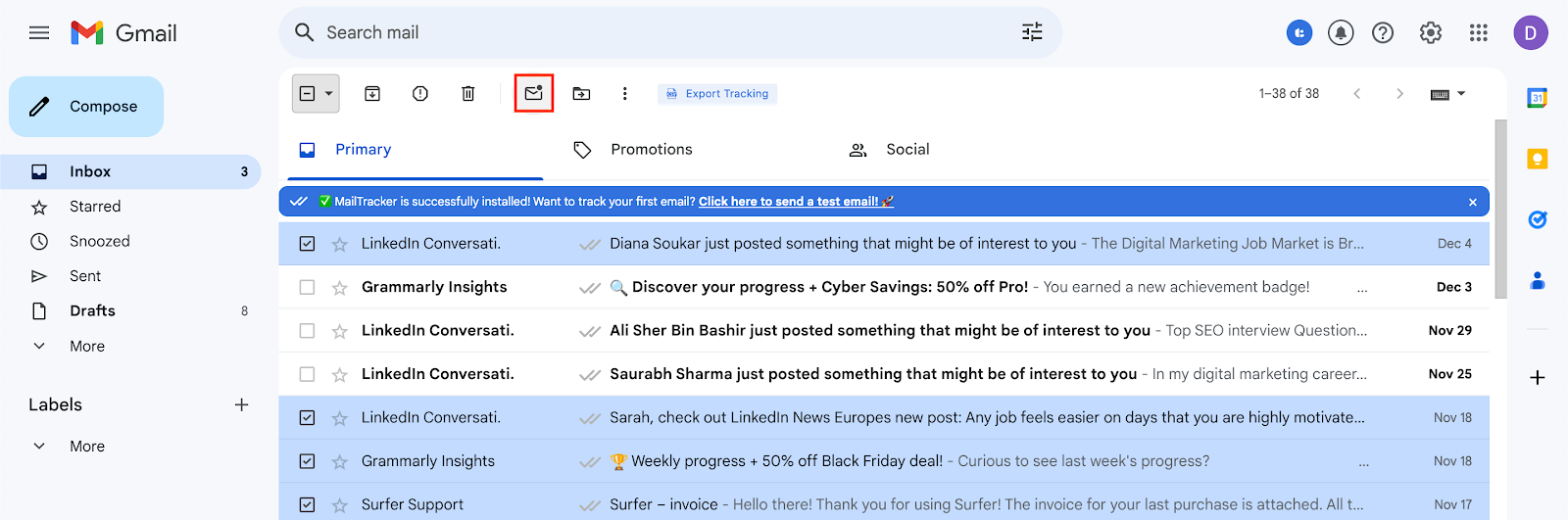Screen dimensions: 1568x520
Task: Open the Google apps grid
Action: click(1479, 33)
